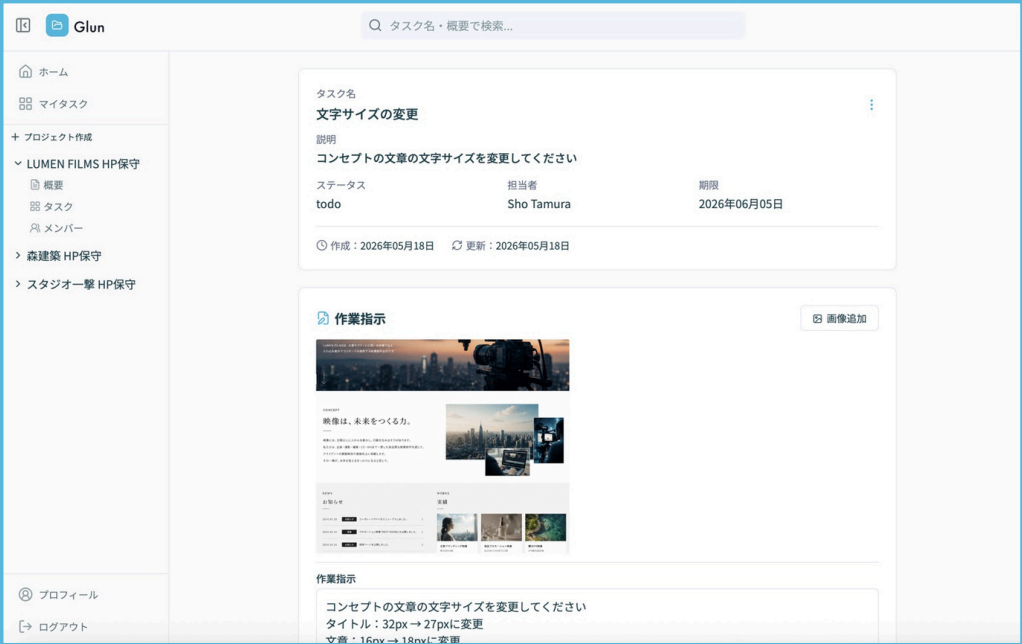Screen dimensions: 1022x644
Task: Click due date 2026年06月05日
Action: point(740,204)
